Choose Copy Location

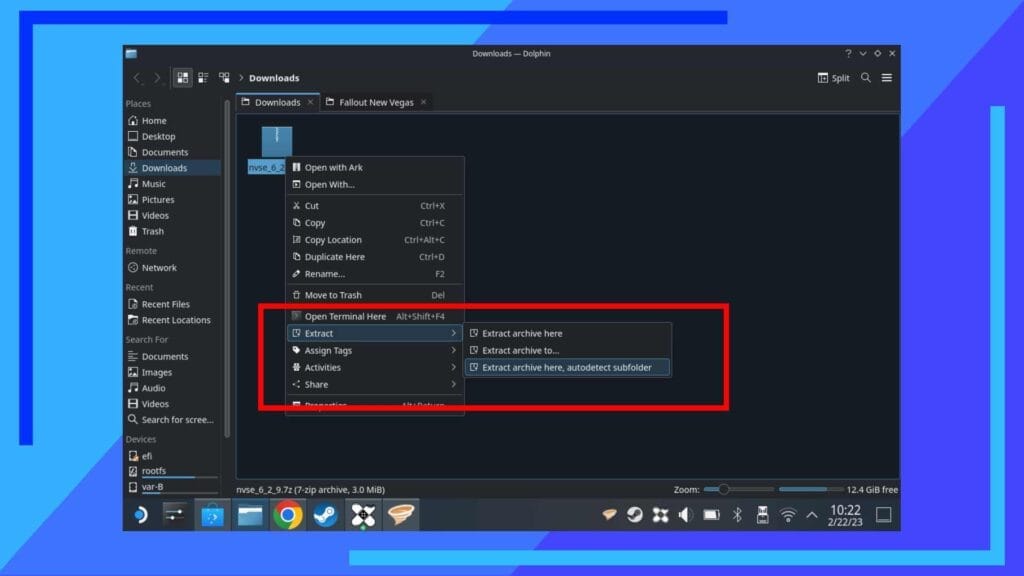(375, 240)
